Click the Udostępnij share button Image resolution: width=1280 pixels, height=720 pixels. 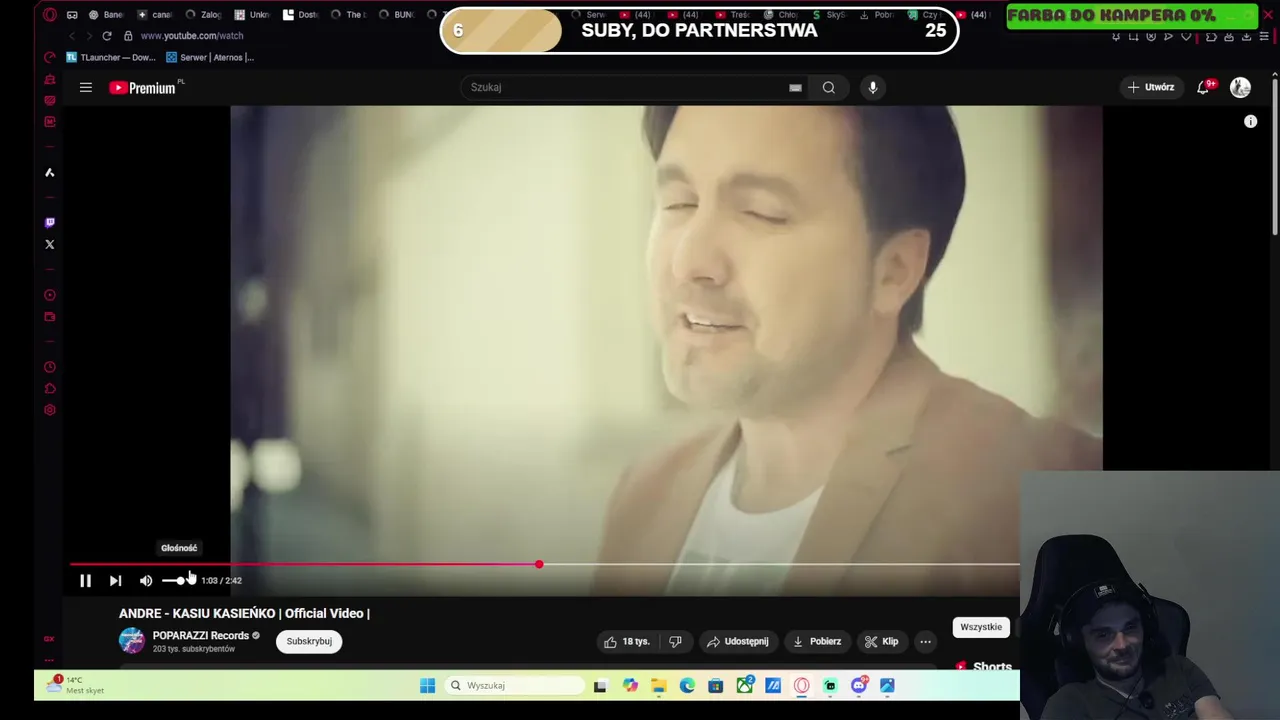(737, 641)
